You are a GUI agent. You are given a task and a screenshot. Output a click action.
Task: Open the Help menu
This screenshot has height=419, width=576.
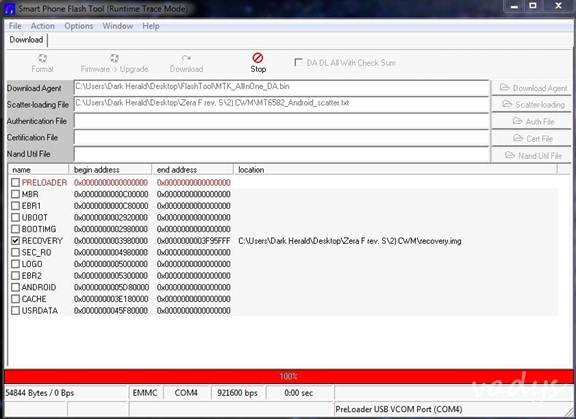[151, 26]
